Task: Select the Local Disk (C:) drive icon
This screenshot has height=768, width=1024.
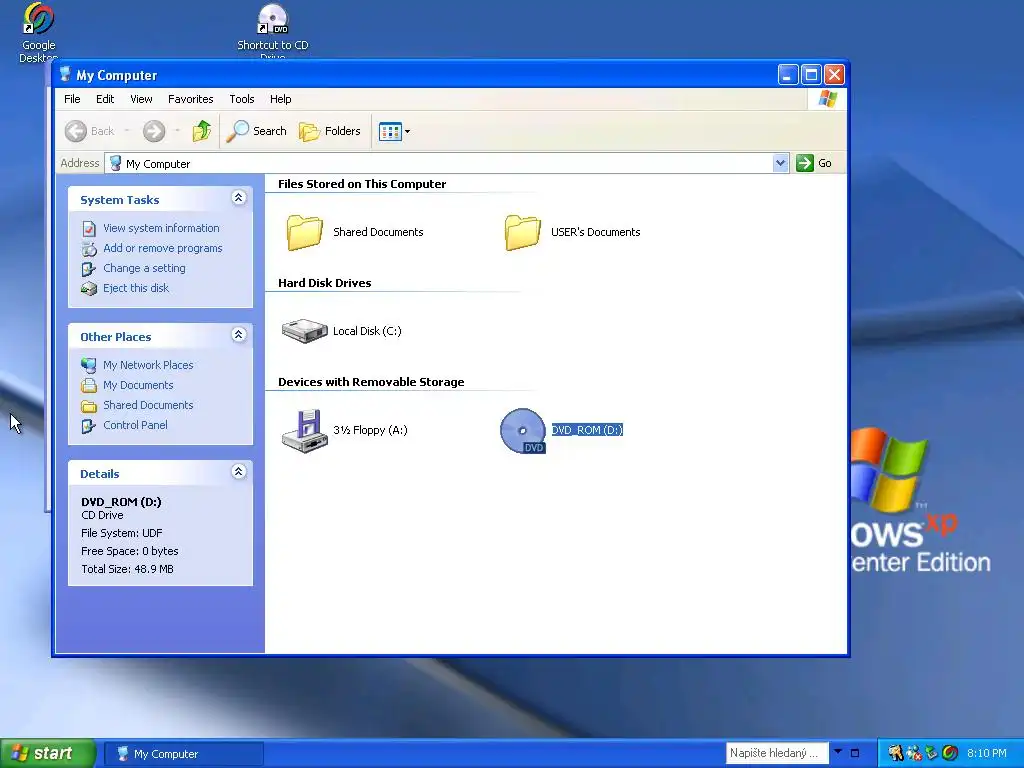Action: point(304,330)
